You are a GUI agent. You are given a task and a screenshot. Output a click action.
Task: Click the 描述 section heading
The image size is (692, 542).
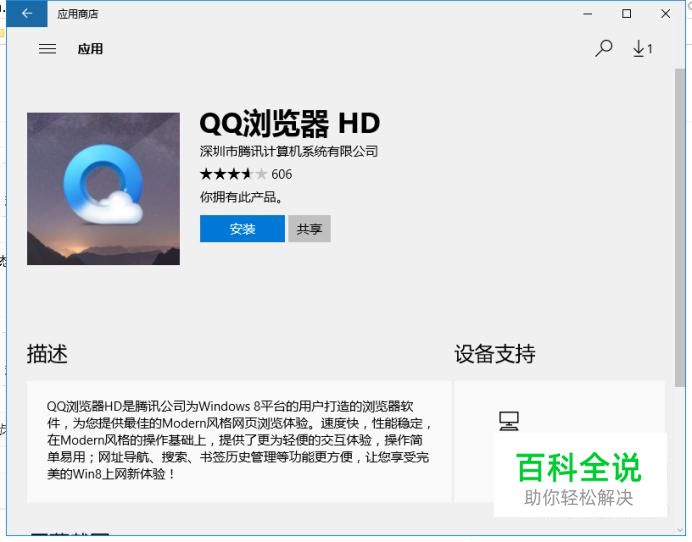click(x=47, y=354)
